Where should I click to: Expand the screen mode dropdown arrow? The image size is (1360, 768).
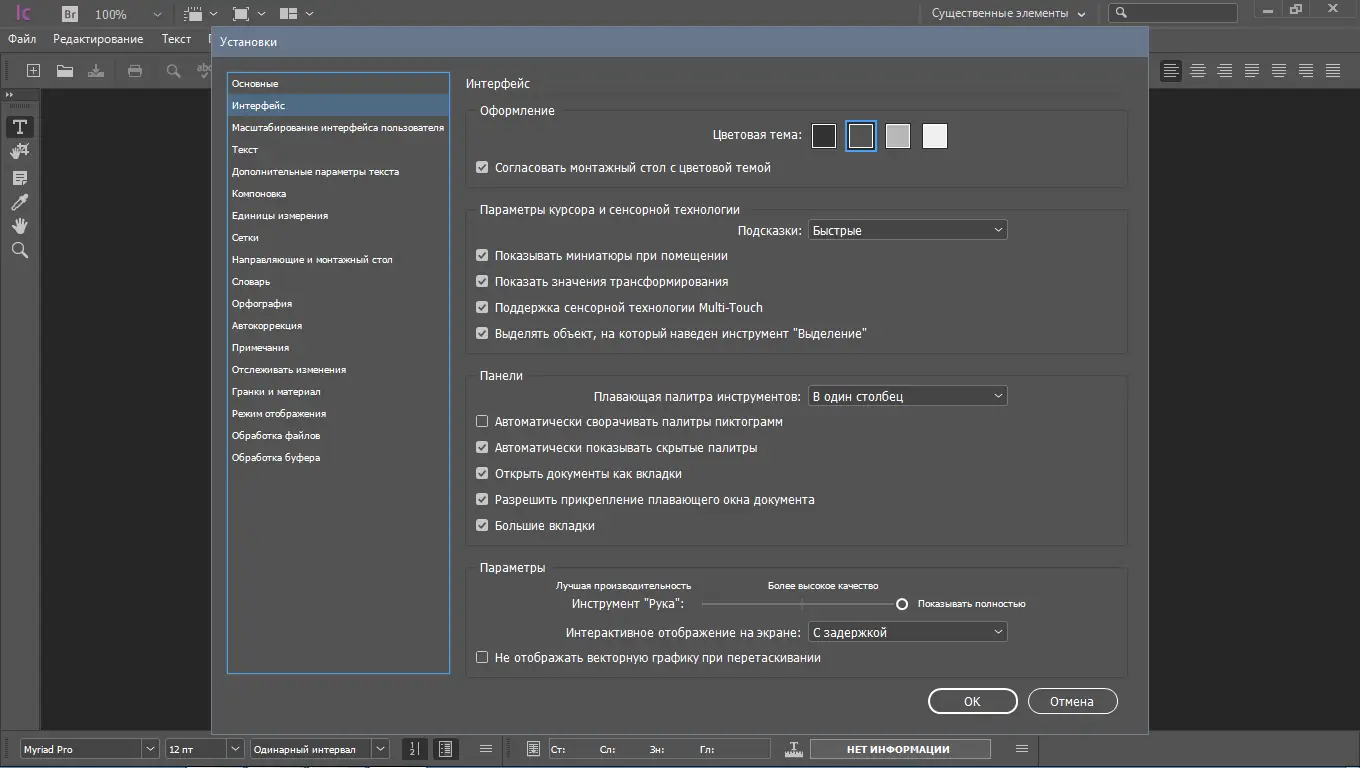click(262, 14)
